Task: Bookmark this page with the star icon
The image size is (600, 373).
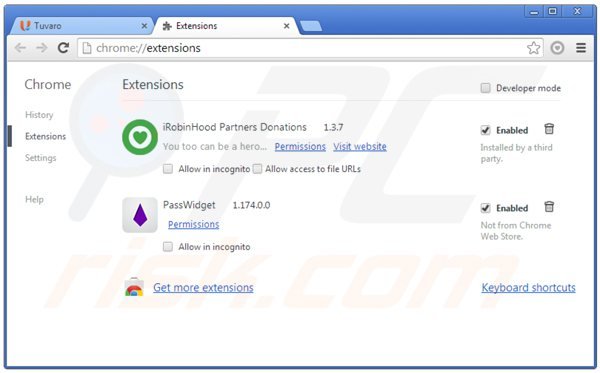Action: (x=533, y=48)
